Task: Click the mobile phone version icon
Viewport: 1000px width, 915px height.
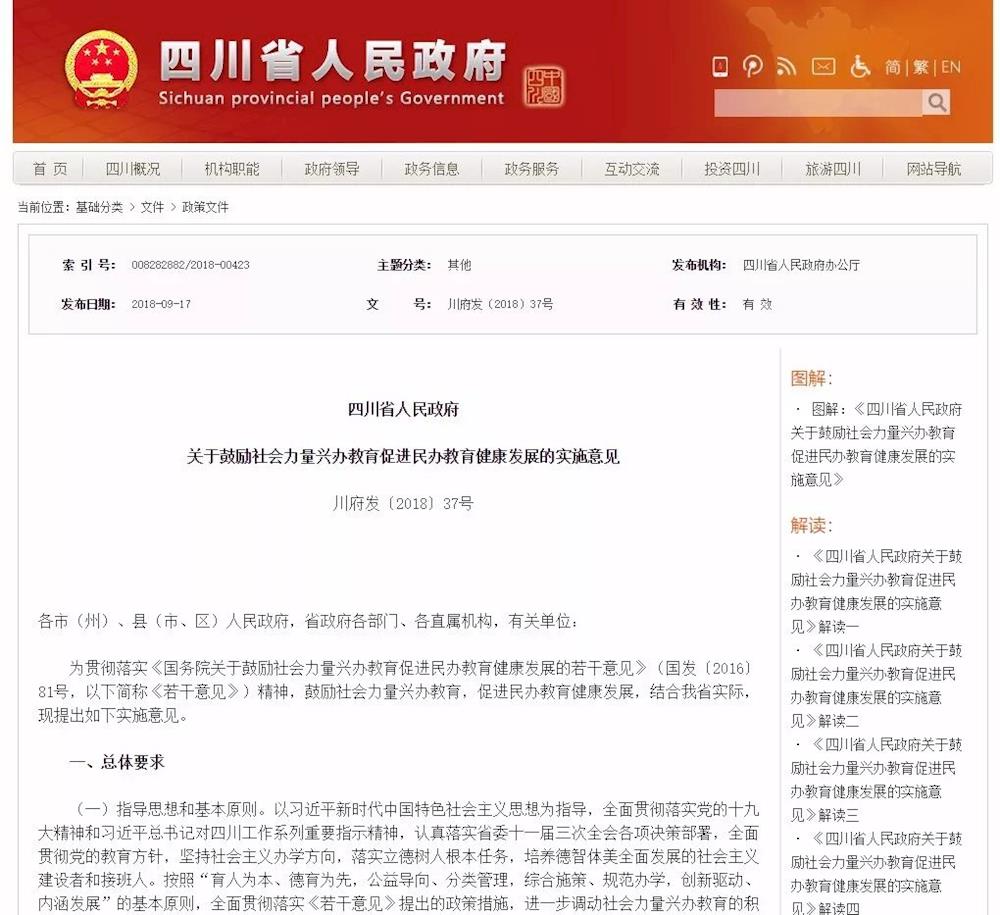Action: pos(720,67)
